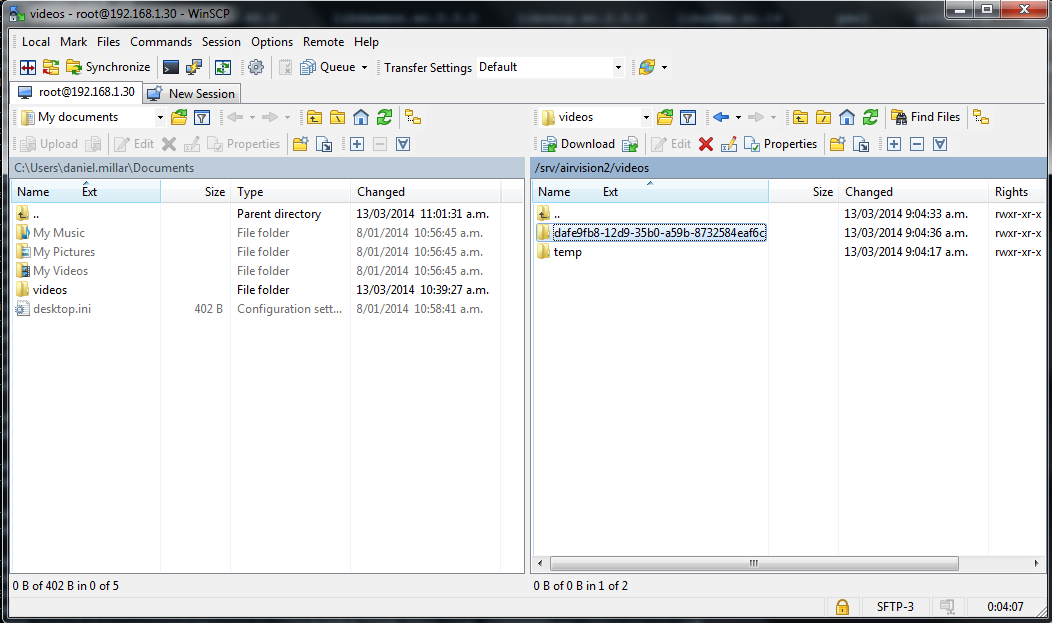The width and height of the screenshot is (1052, 623).
Task: Refresh the local panel
Action: [384, 118]
